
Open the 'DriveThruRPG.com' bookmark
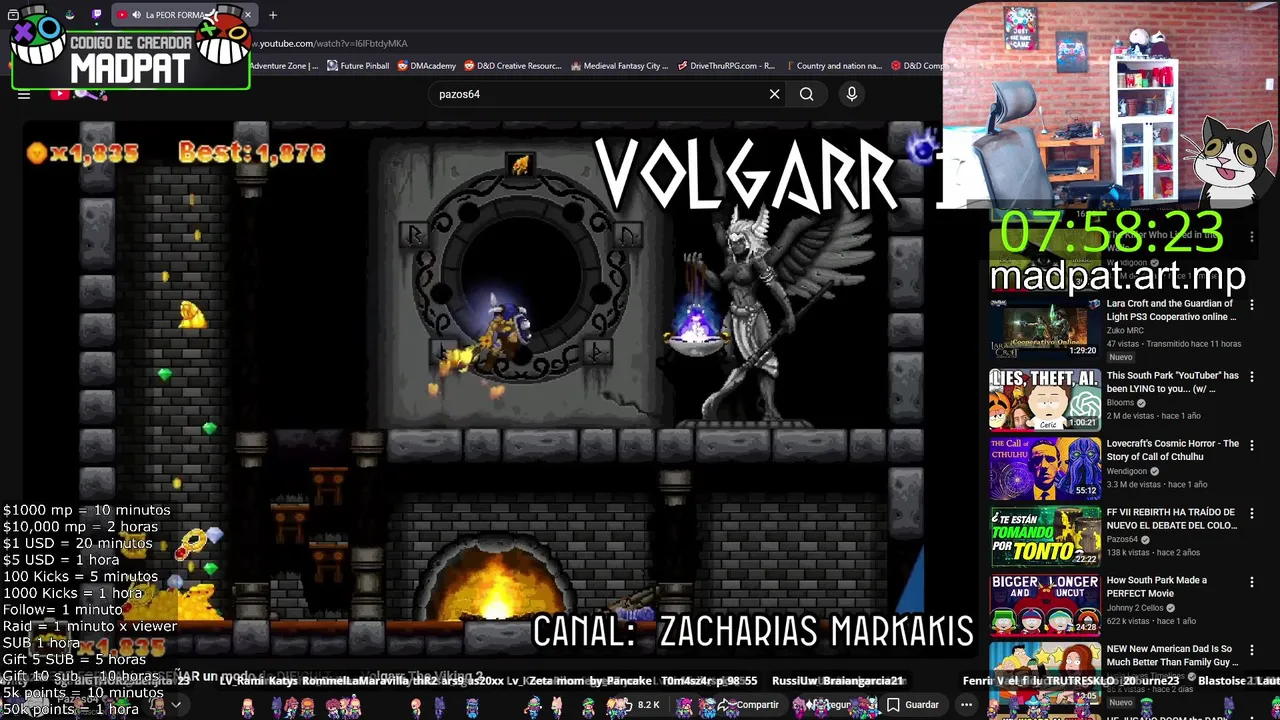tap(726, 66)
